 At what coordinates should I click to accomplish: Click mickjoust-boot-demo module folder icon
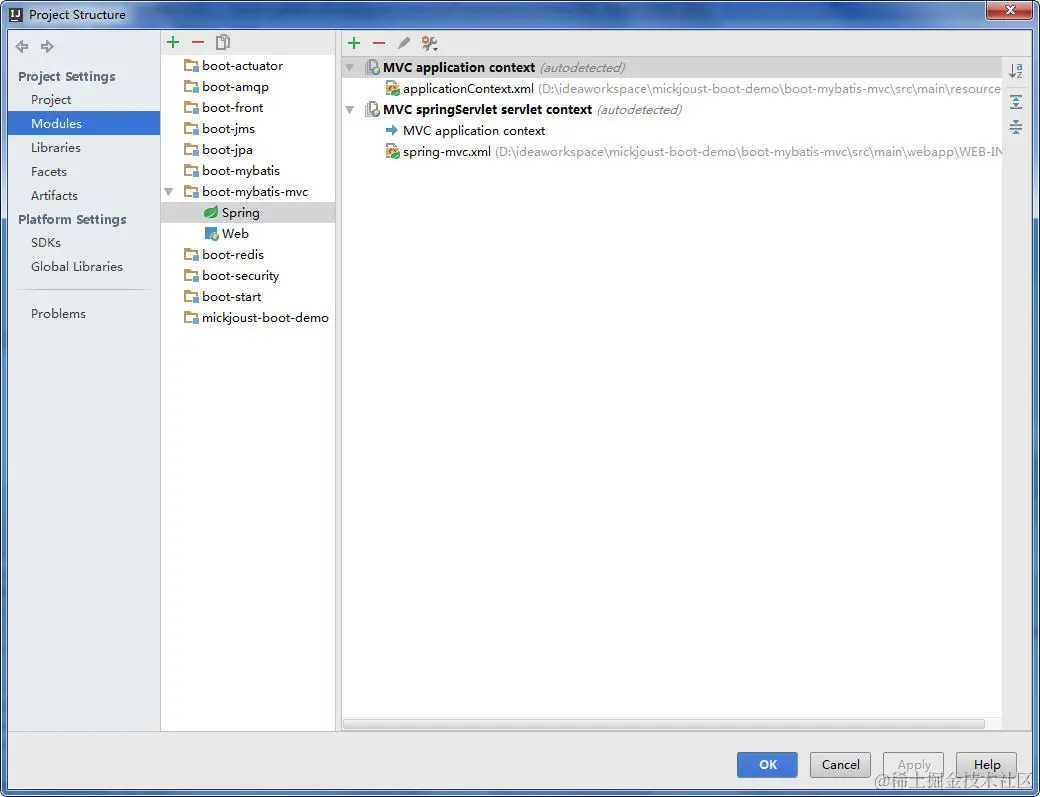click(191, 318)
